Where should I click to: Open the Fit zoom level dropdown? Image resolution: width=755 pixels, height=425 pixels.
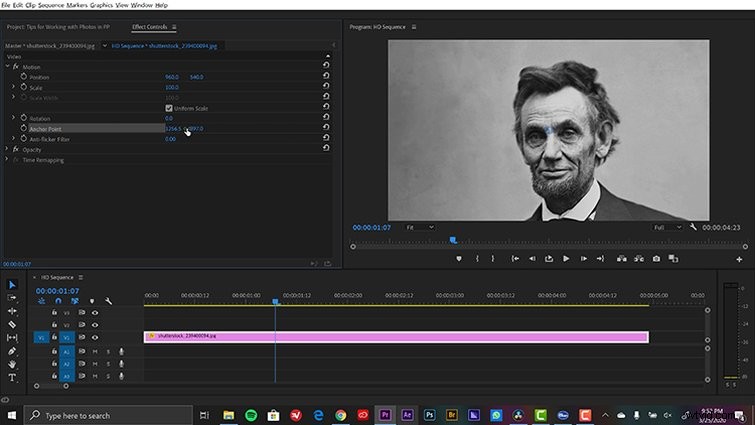click(420, 227)
